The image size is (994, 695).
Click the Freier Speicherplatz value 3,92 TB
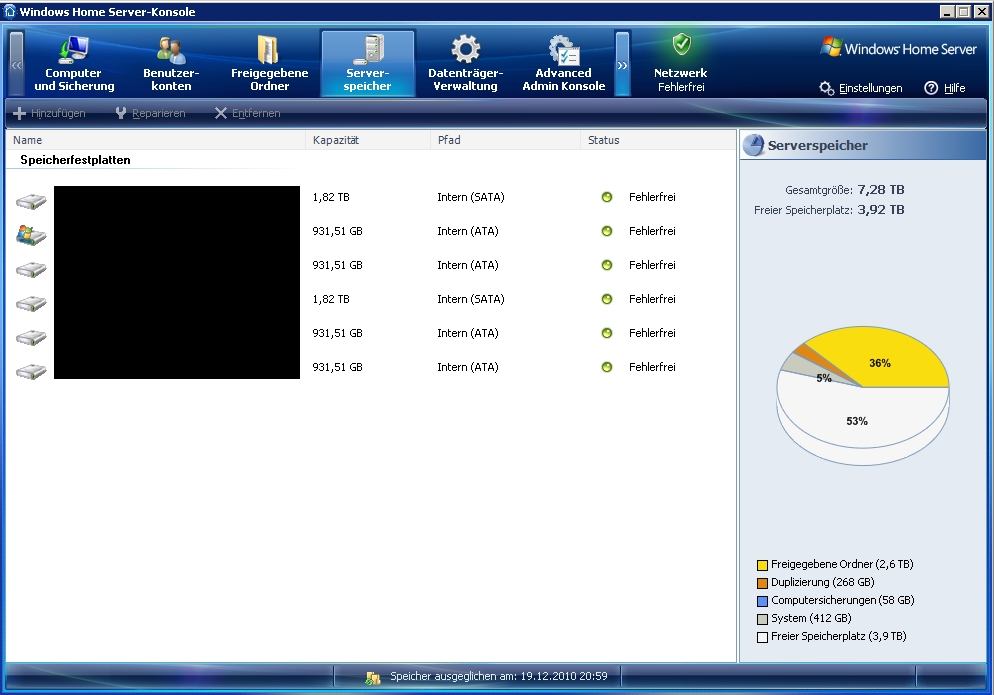tap(881, 210)
